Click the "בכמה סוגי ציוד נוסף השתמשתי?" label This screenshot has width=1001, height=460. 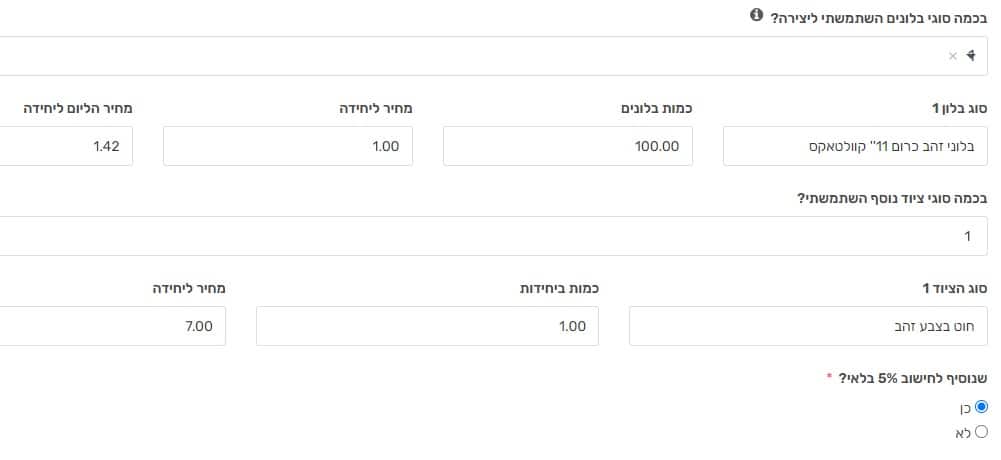pyautogui.click(x=892, y=198)
